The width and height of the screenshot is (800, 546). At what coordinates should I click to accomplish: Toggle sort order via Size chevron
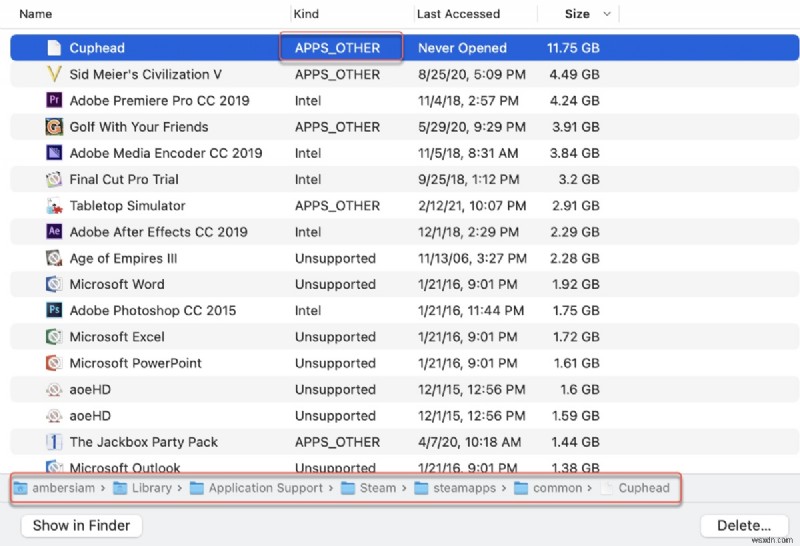pos(607,14)
